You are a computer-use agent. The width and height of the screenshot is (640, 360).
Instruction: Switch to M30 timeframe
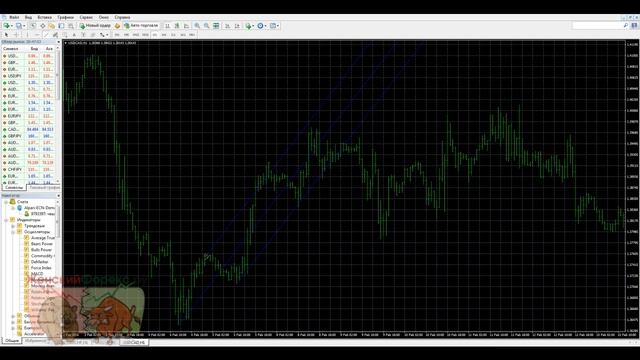(x=145, y=35)
